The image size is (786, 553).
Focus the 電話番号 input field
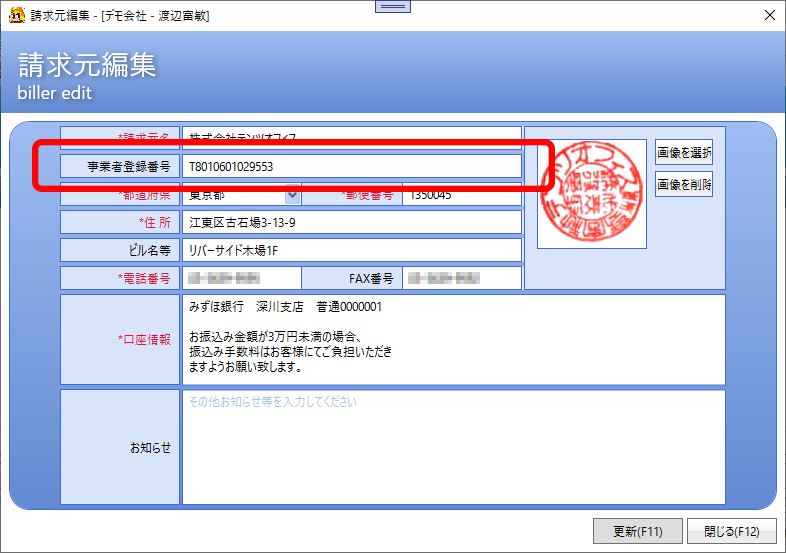tap(240, 278)
